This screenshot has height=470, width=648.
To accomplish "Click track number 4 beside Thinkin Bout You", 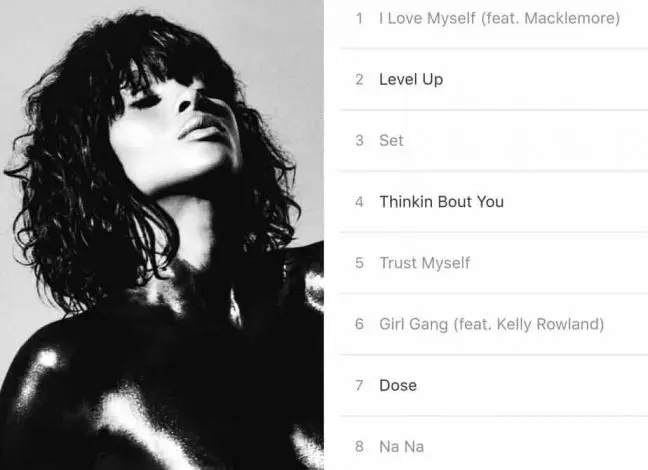I will click(x=360, y=202).
